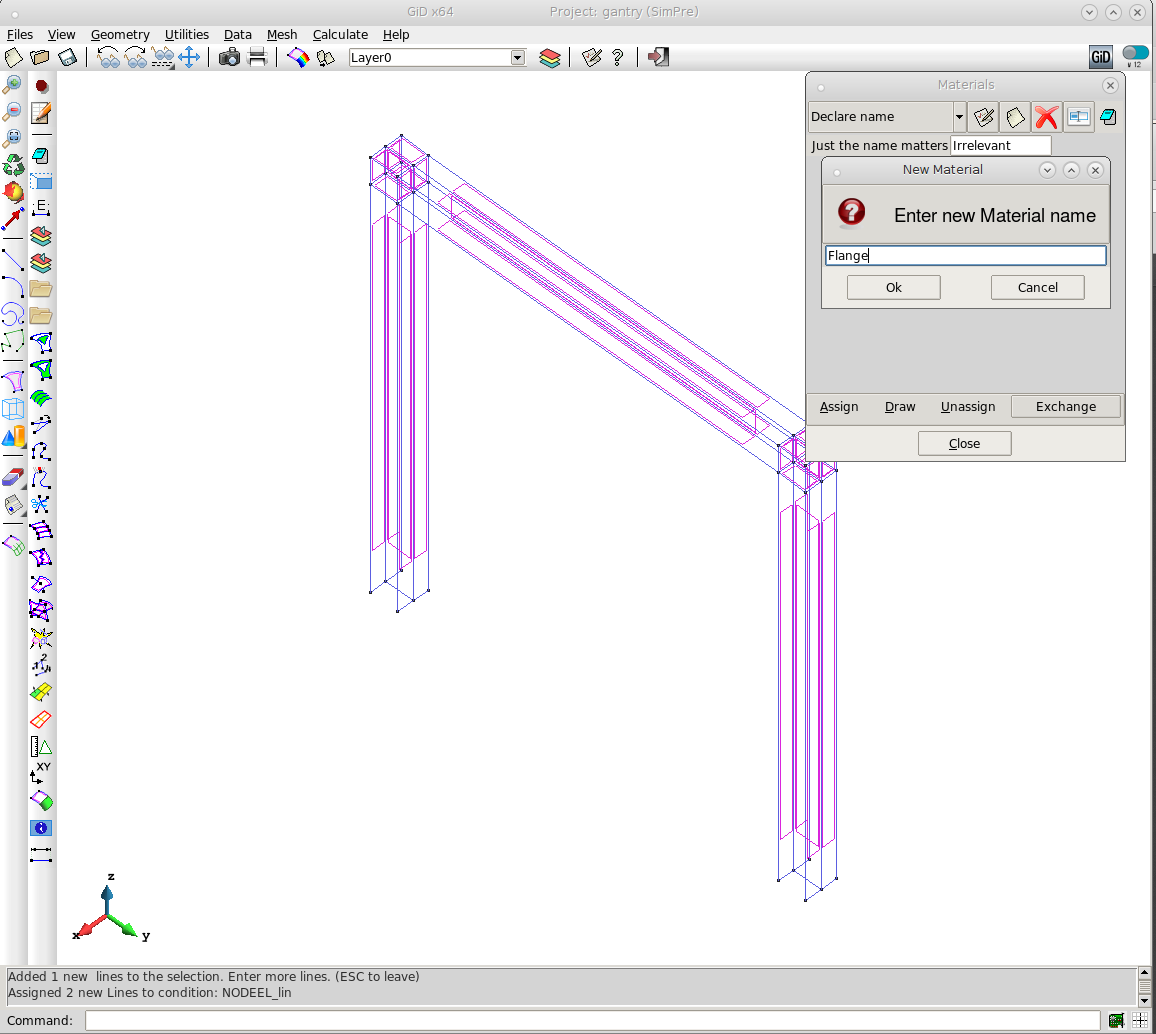The height and width of the screenshot is (1034, 1156).
Task: Click the new material name field
Action: coord(965,256)
